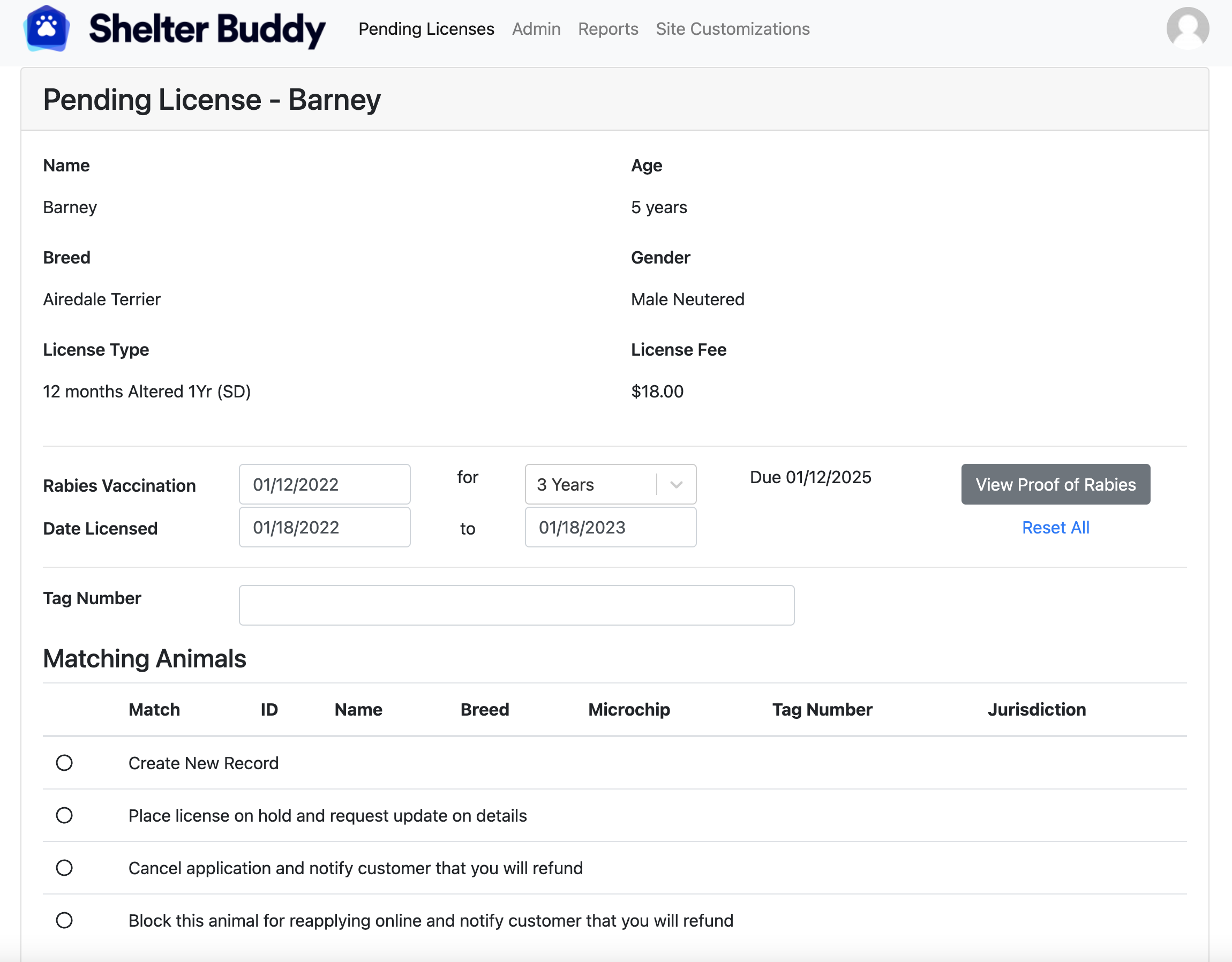Image resolution: width=1232 pixels, height=962 pixels.
Task: Click the Shelter Buddy brand name text
Action: pos(207,29)
